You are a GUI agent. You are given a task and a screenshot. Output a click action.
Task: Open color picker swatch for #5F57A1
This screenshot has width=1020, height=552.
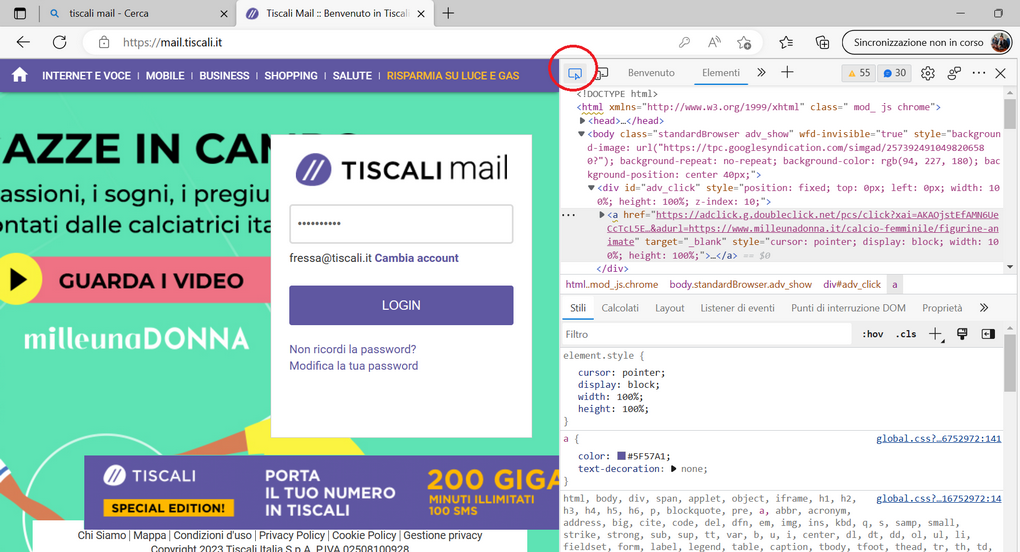621,456
